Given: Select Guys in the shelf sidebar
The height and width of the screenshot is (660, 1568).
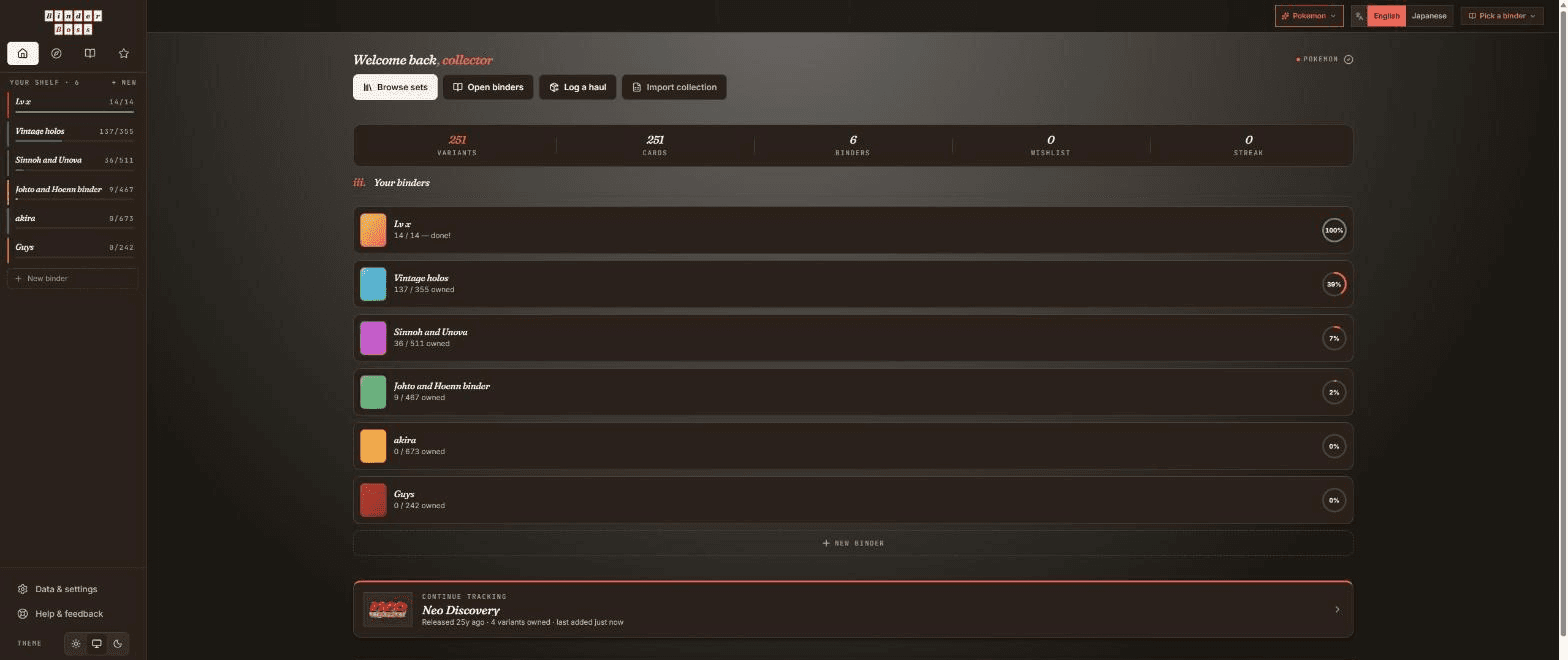Looking at the screenshot, I should [x=73, y=248].
